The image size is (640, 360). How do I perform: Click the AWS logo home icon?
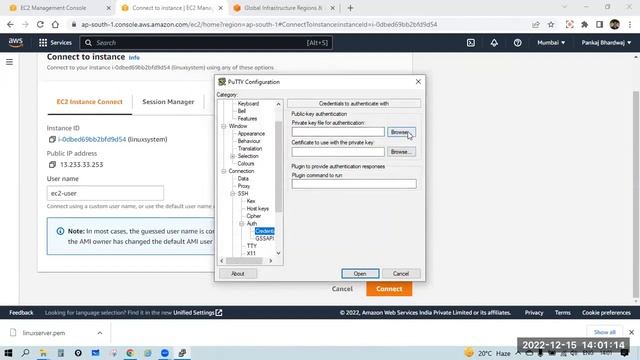click(16, 42)
